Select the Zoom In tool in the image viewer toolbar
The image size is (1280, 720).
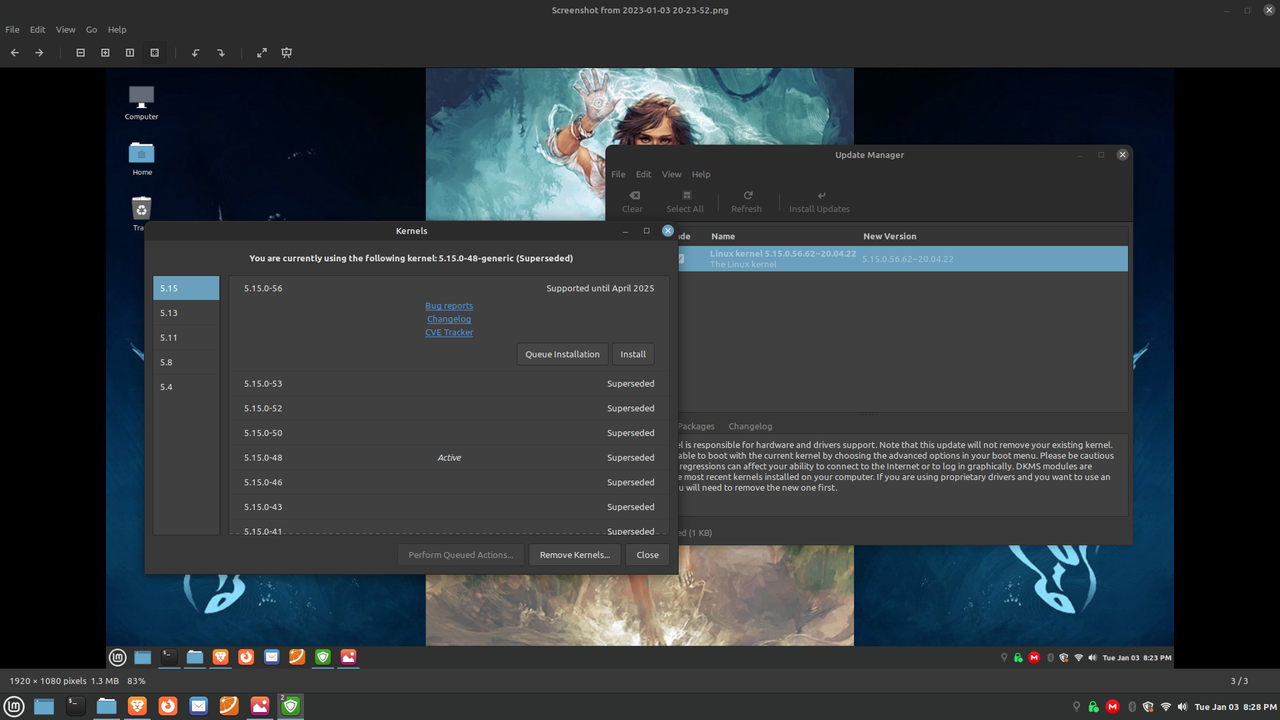pos(104,52)
